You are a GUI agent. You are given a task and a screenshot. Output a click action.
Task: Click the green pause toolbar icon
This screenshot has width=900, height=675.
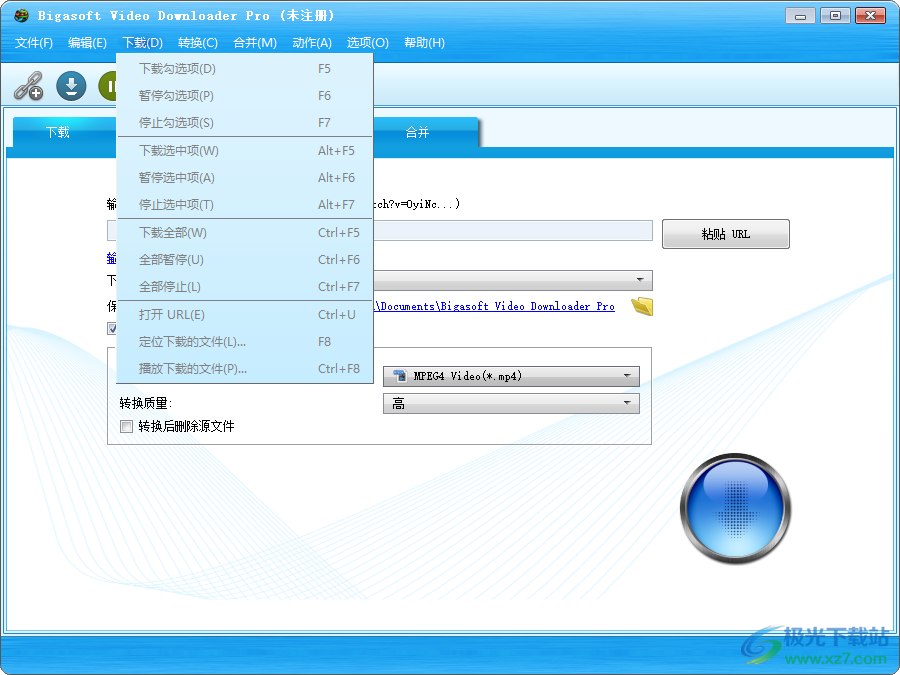tap(107, 86)
